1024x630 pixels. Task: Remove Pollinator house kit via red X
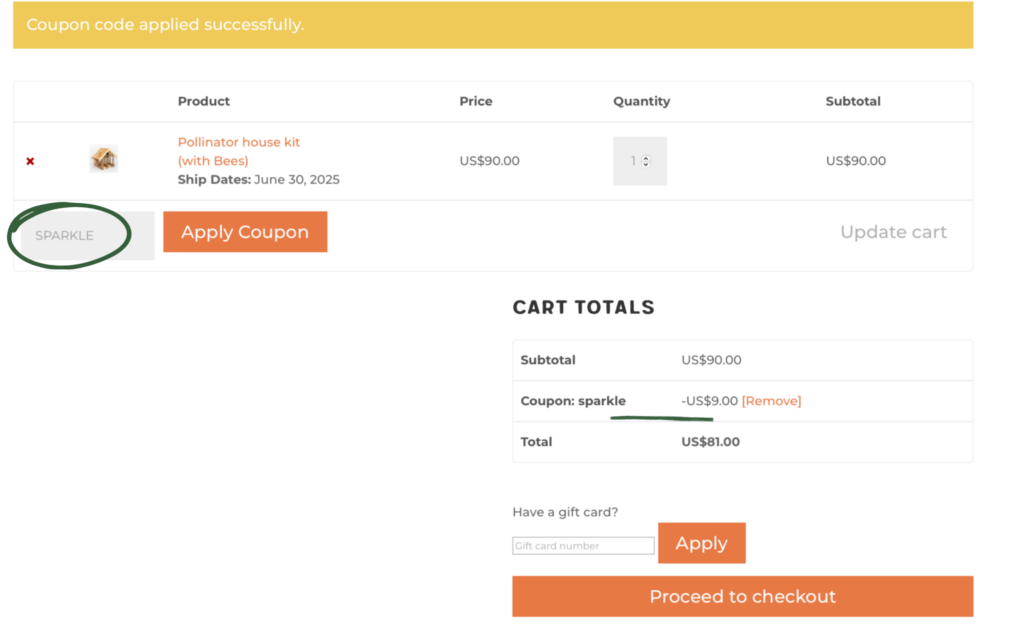point(30,161)
